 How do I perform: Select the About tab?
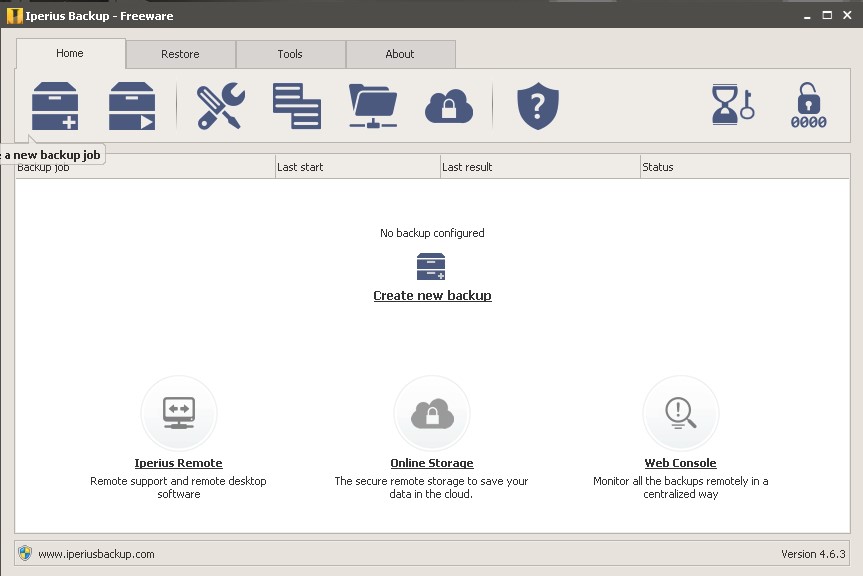399,54
